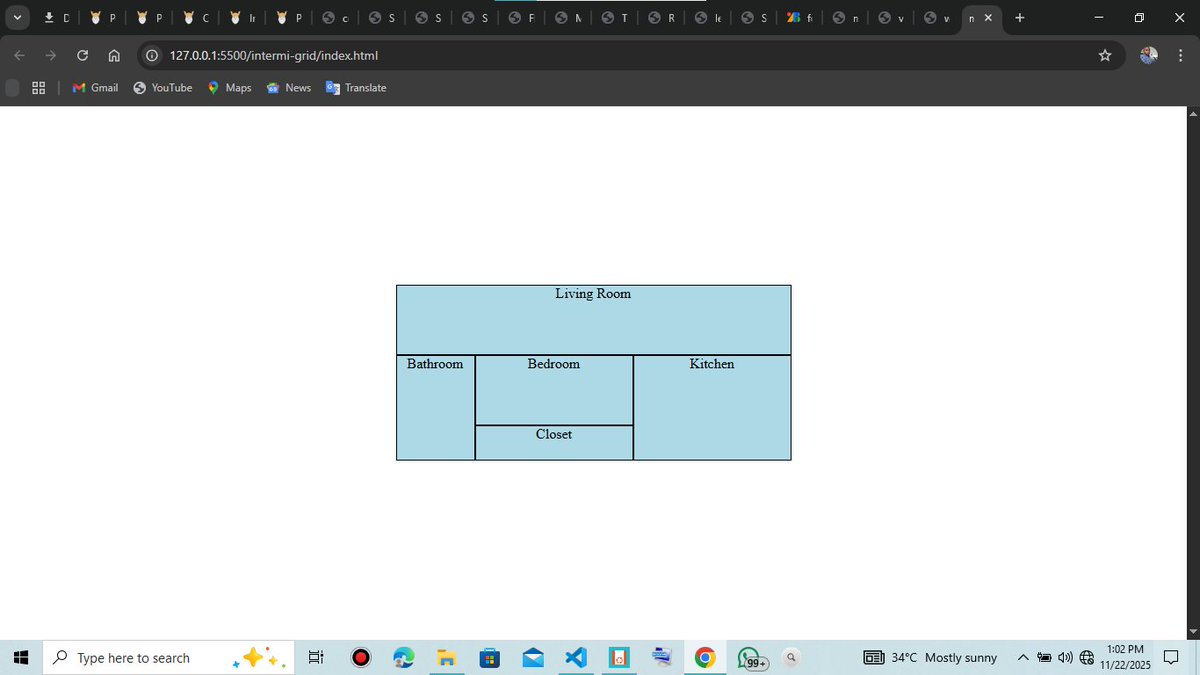Open the Downloads icon in the tab strip

coord(50,17)
